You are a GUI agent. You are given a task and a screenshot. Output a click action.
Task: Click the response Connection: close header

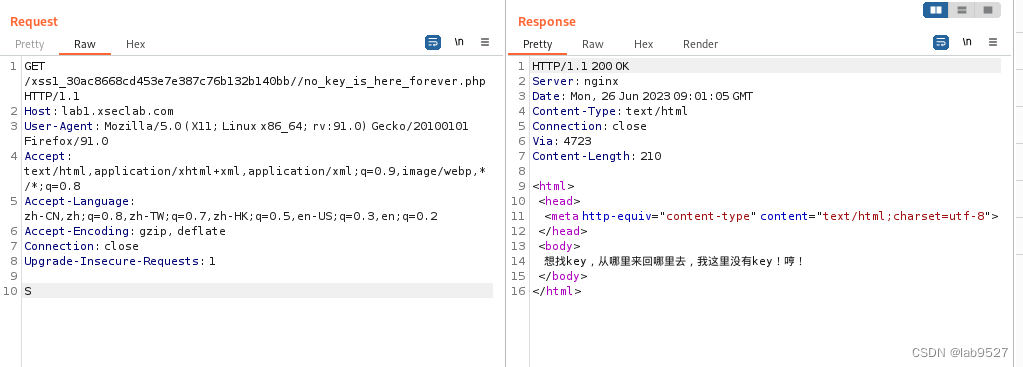tap(589, 126)
